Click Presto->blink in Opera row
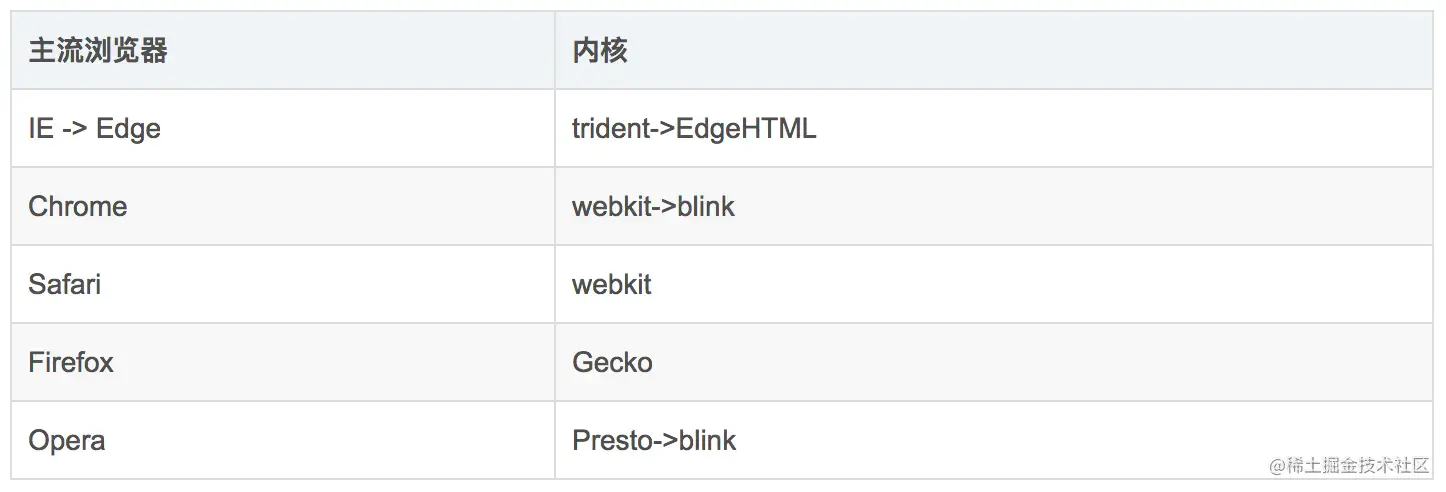Screen dimensions: 1446x492 (994, 440)
